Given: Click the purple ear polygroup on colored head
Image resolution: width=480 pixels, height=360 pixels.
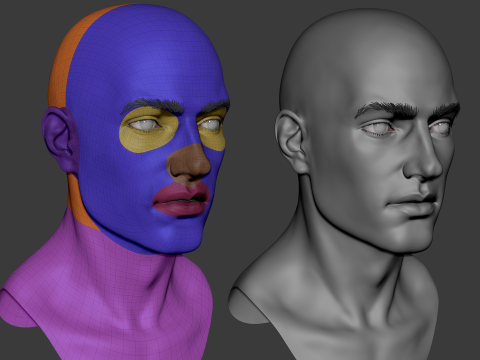Looking at the screenshot, I should 60,140.
